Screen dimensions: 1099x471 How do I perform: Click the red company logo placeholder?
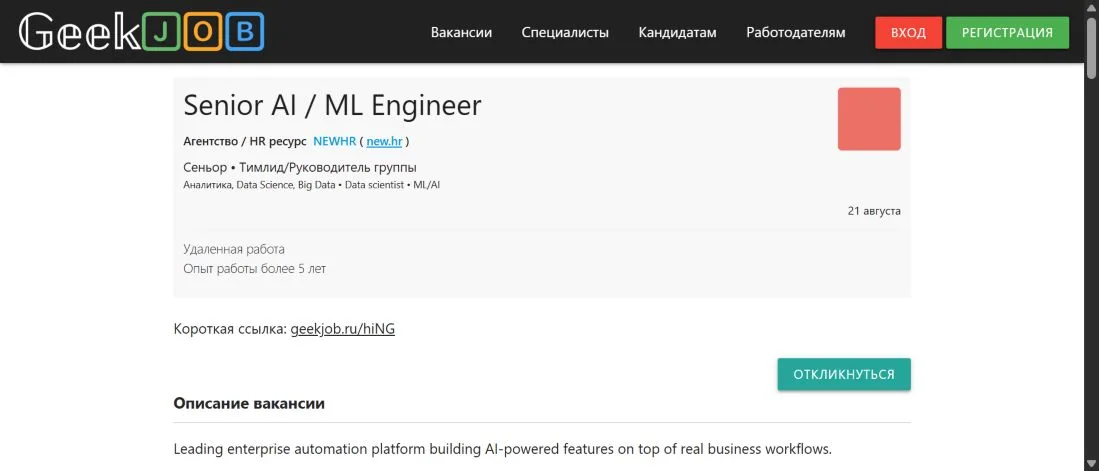pyautogui.click(x=869, y=118)
